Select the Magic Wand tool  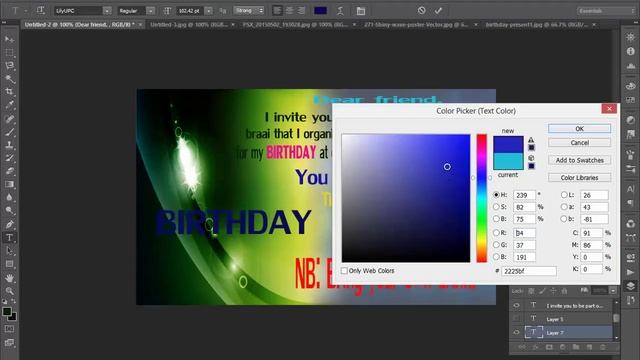click(9, 79)
